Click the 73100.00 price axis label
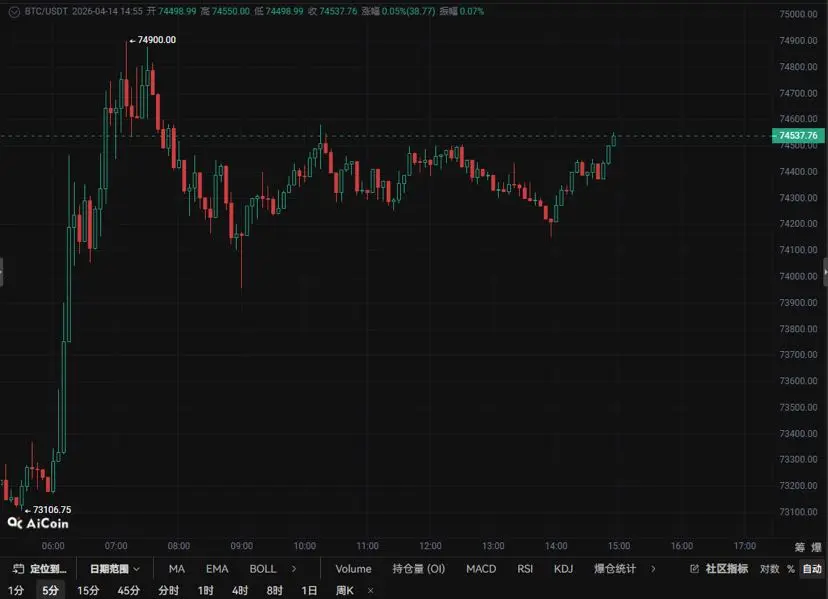828x599 pixels. 798,511
